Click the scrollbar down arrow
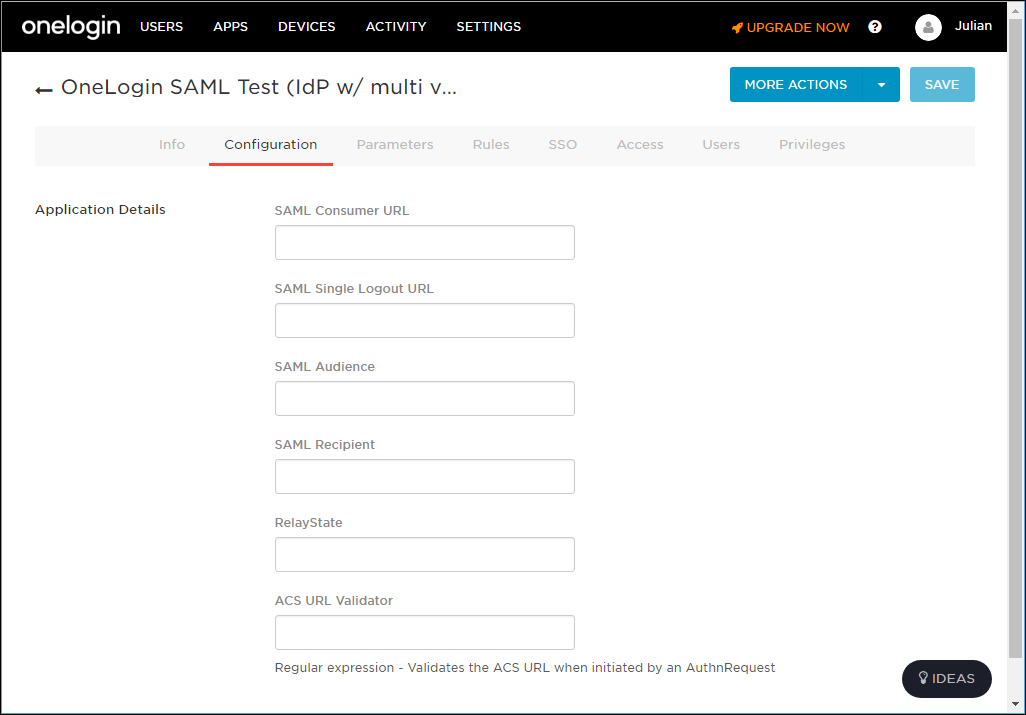The width and height of the screenshot is (1026, 715). [1015, 705]
